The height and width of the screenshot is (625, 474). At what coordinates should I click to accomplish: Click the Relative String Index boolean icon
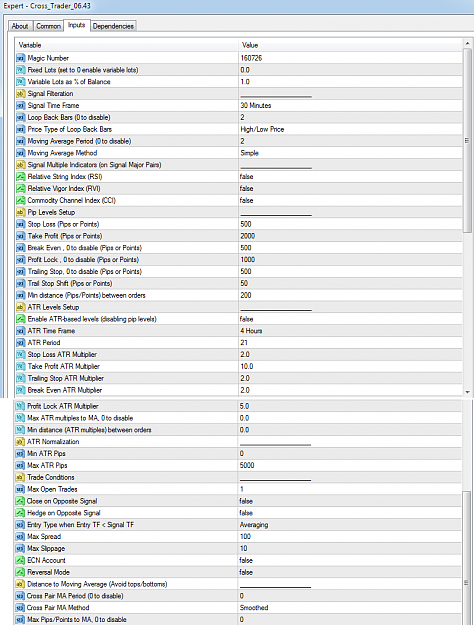coord(21,177)
